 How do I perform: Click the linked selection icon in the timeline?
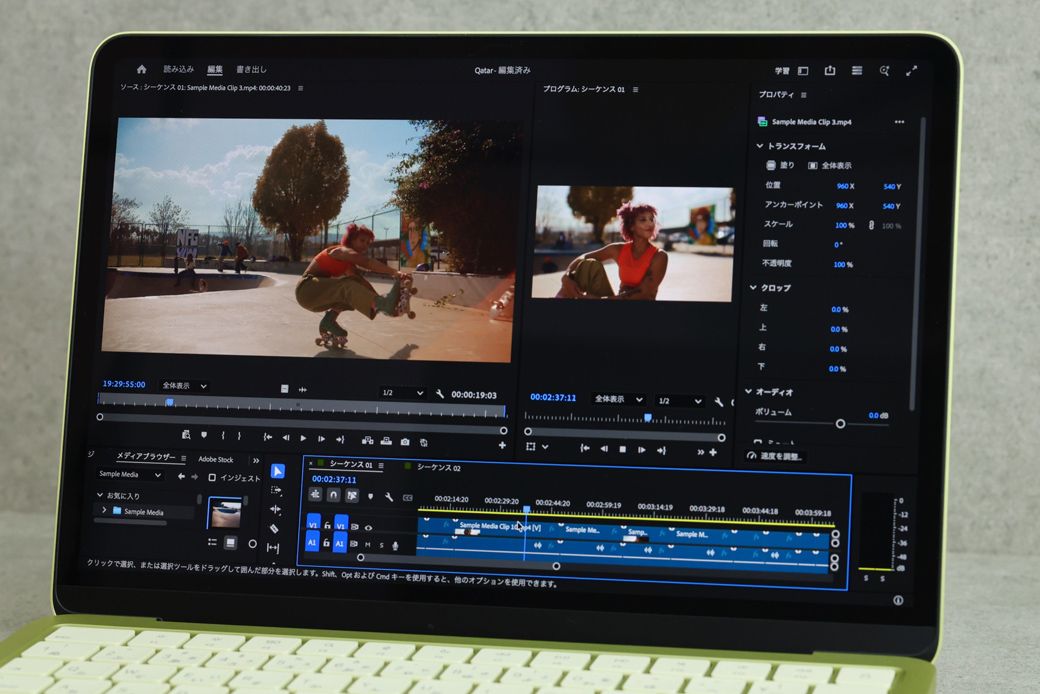click(x=316, y=494)
